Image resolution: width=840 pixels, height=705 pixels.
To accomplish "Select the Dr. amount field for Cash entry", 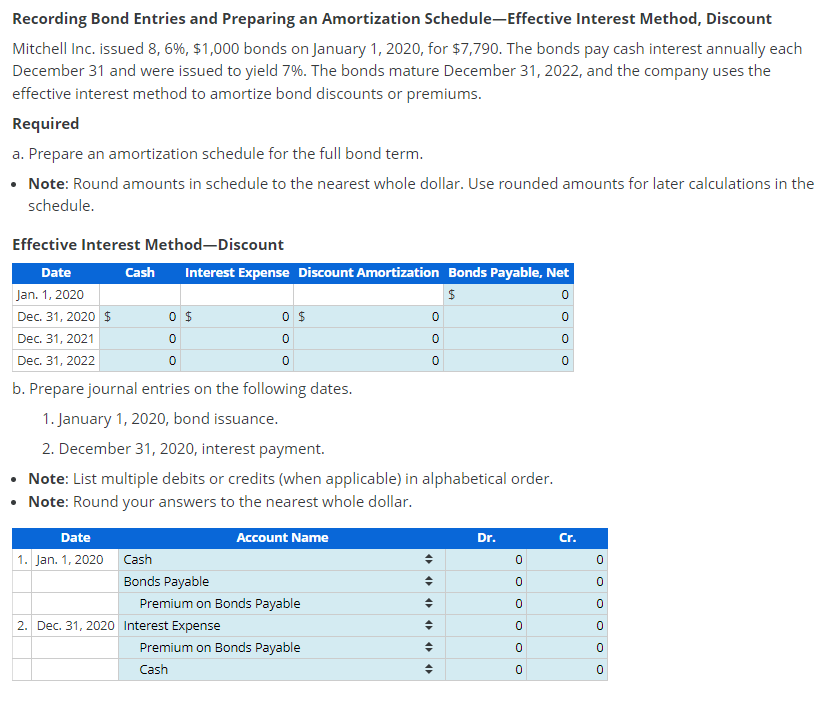I will [486, 559].
